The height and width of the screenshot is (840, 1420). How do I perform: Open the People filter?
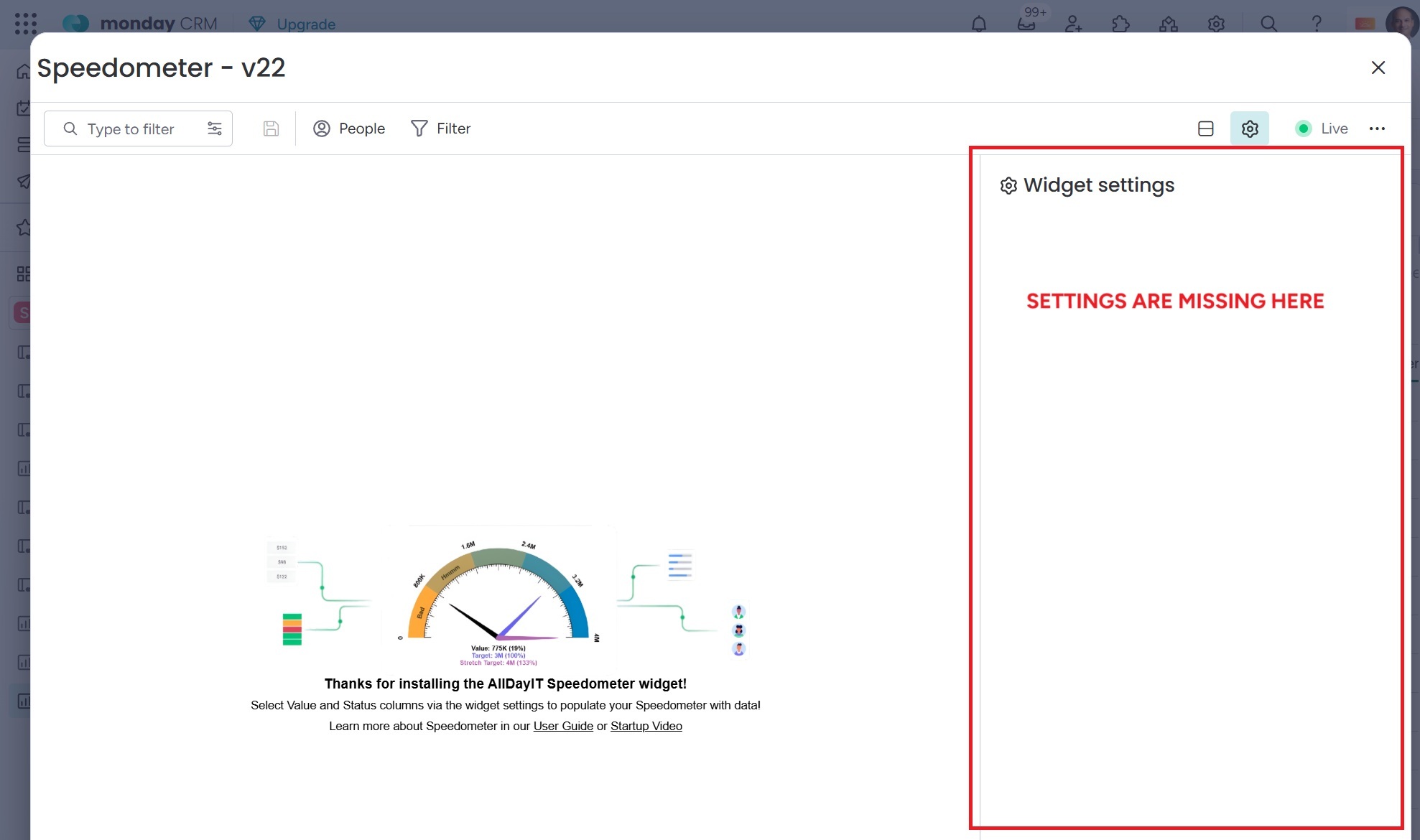click(349, 129)
